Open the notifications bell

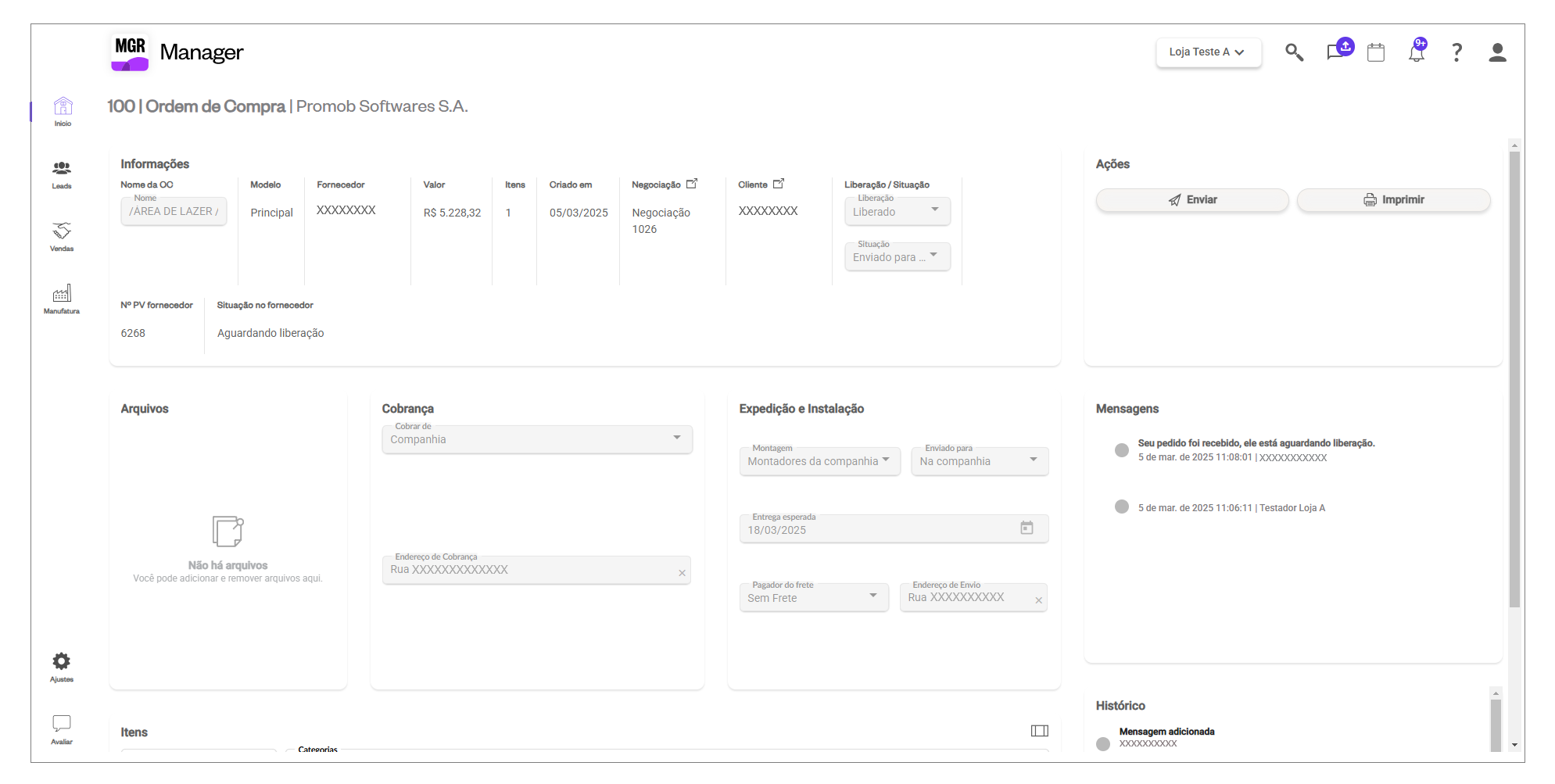click(1417, 52)
